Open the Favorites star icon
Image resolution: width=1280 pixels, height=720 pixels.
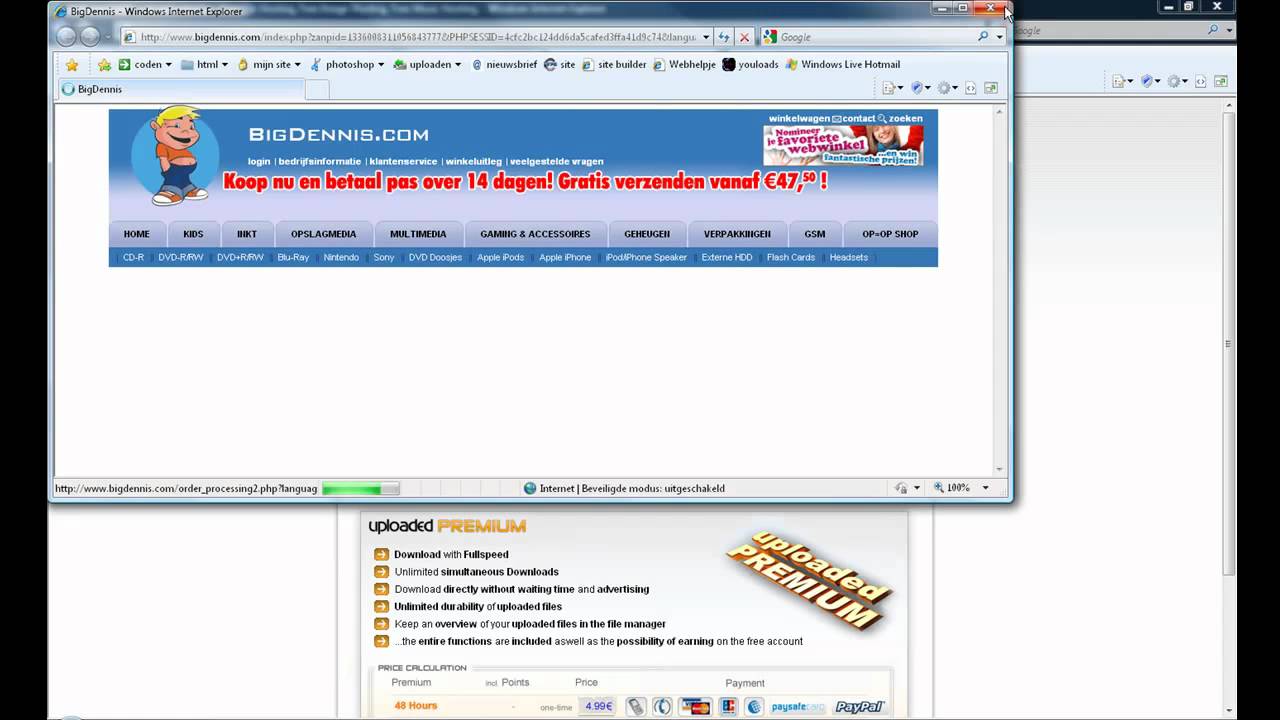coord(72,65)
